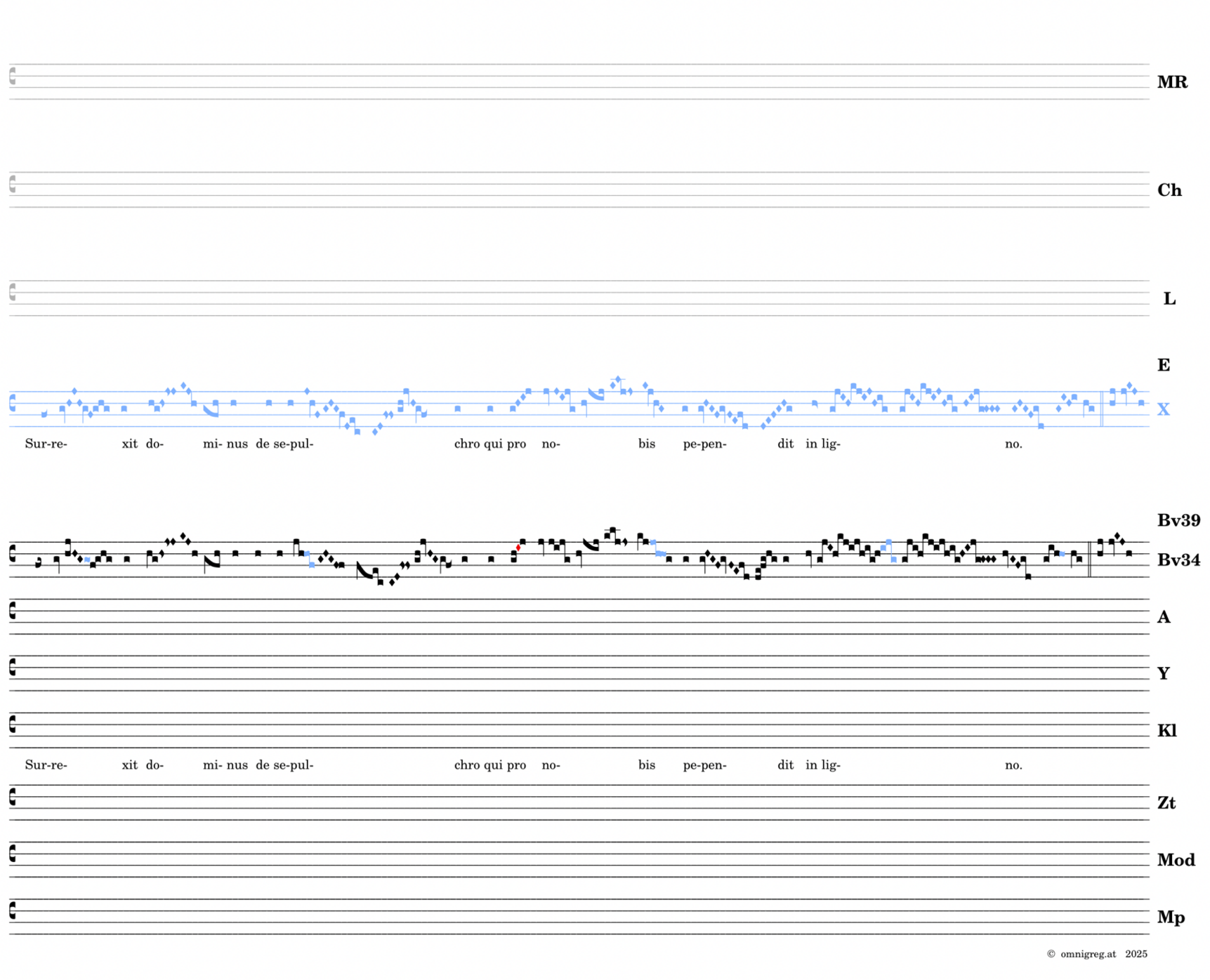Click the clef on the L staff
Viewport: 1210px width, 980px height.
tap(13, 292)
